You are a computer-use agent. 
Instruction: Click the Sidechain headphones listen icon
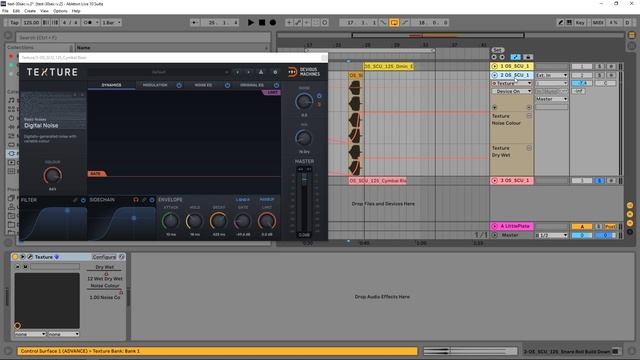[136, 200]
